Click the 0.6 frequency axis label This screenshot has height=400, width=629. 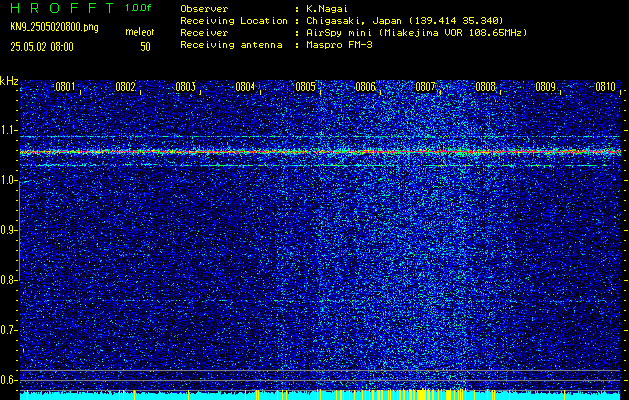(x=8, y=380)
